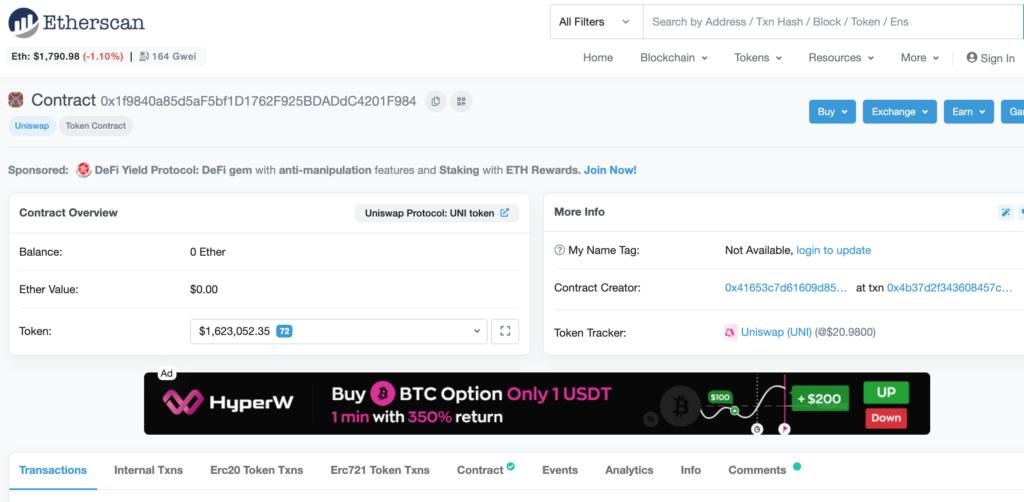Click the $0.00 Ether Value text
Viewport: 1024px width, 502px height.
click(204, 289)
